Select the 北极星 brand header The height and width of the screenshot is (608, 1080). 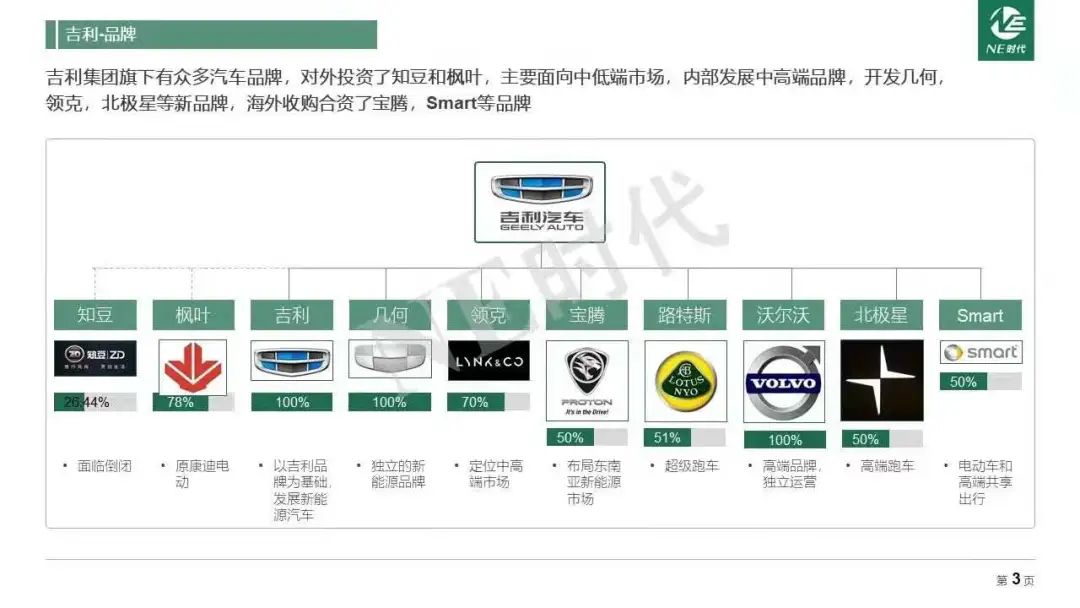coord(882,315)
